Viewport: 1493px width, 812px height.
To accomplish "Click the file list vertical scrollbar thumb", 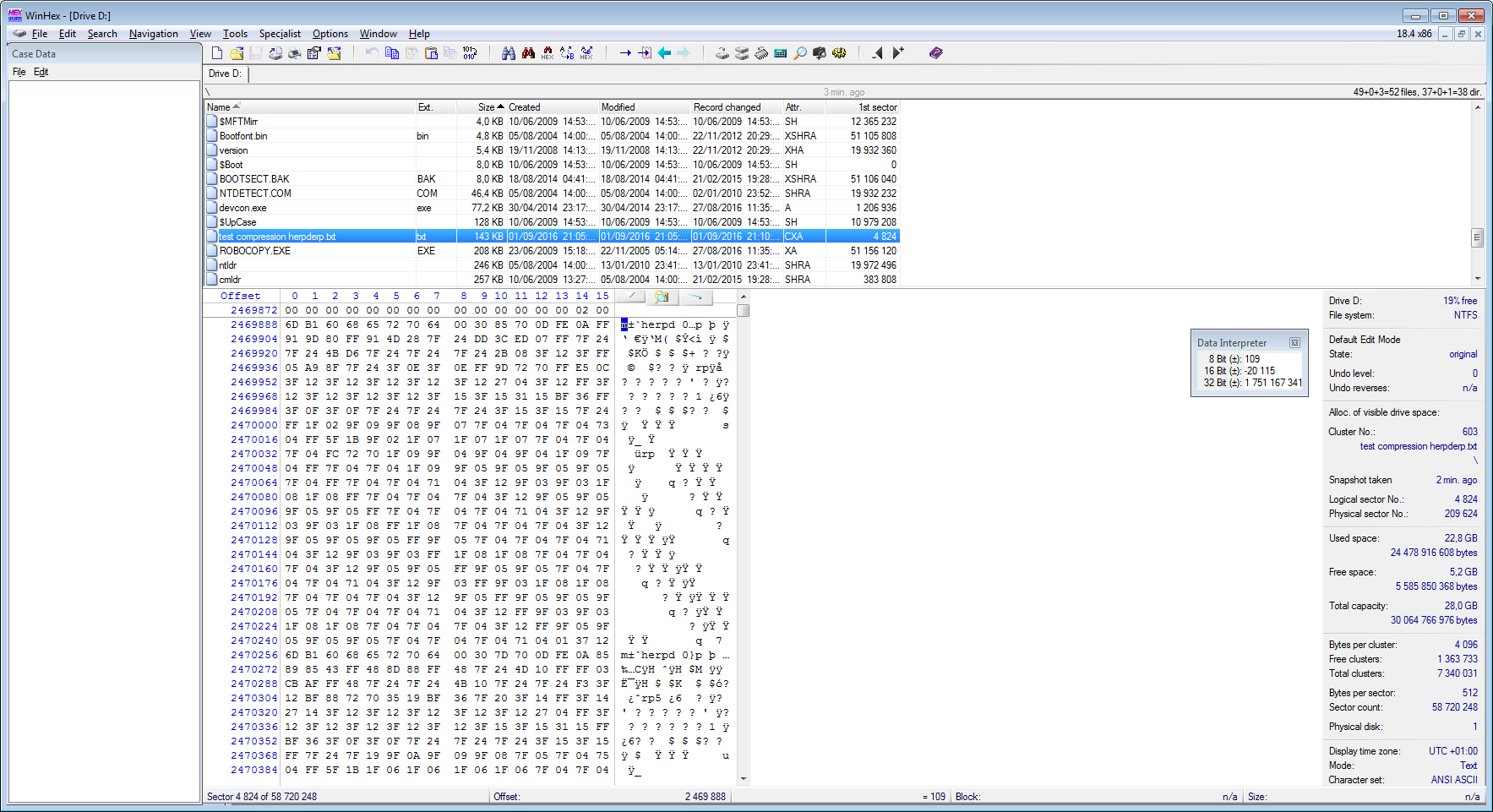I will point(1478,237).
